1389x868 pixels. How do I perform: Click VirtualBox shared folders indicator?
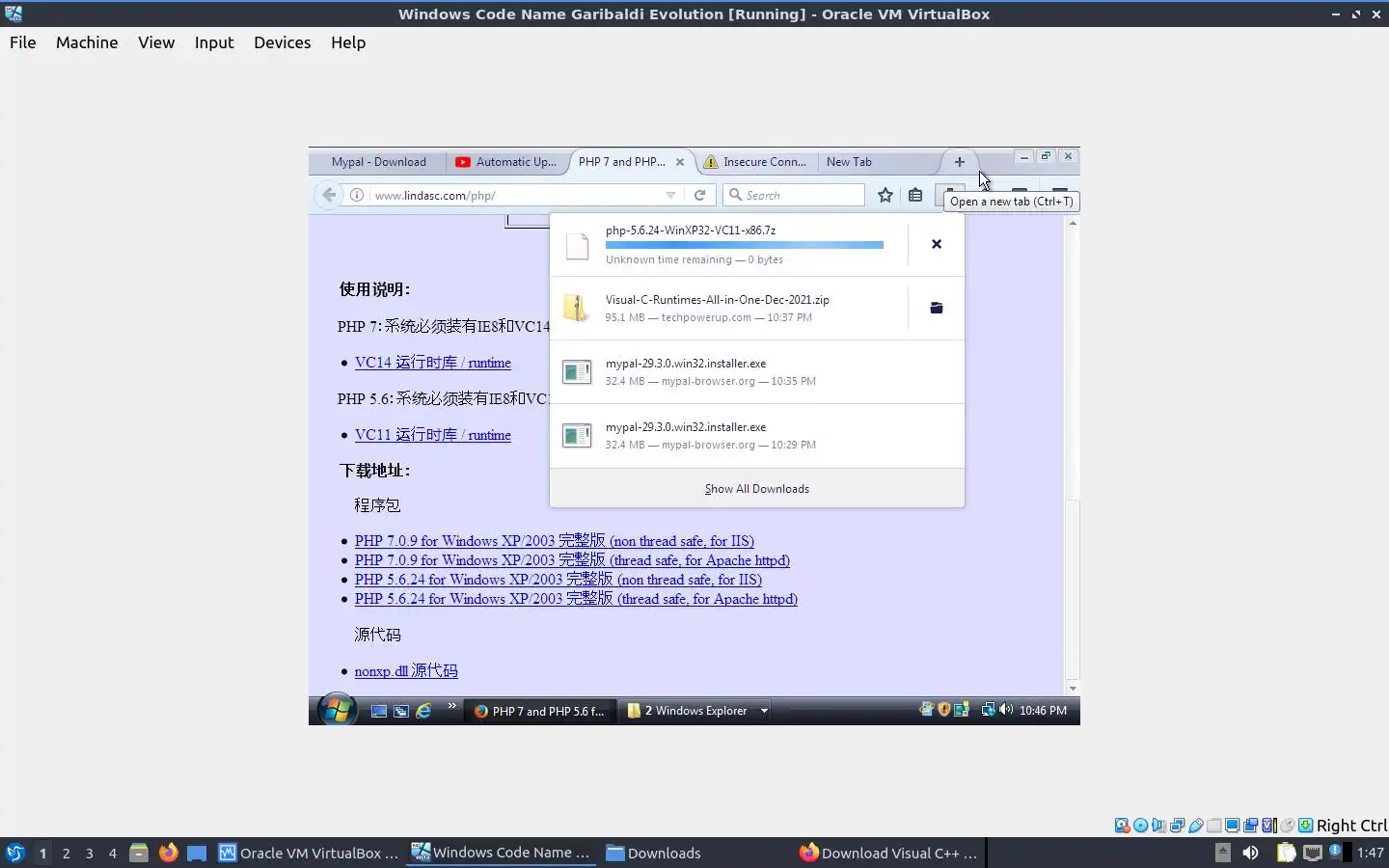(1213, 826)
